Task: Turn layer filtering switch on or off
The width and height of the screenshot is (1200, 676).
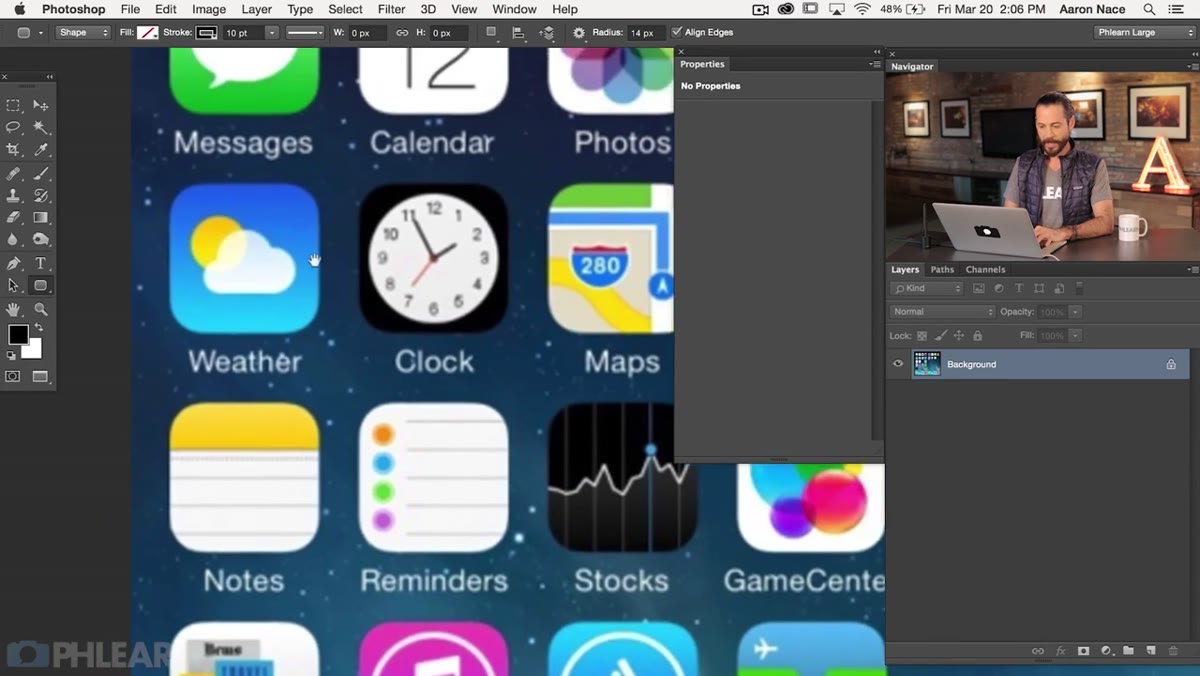Action: coord(1079,288)
